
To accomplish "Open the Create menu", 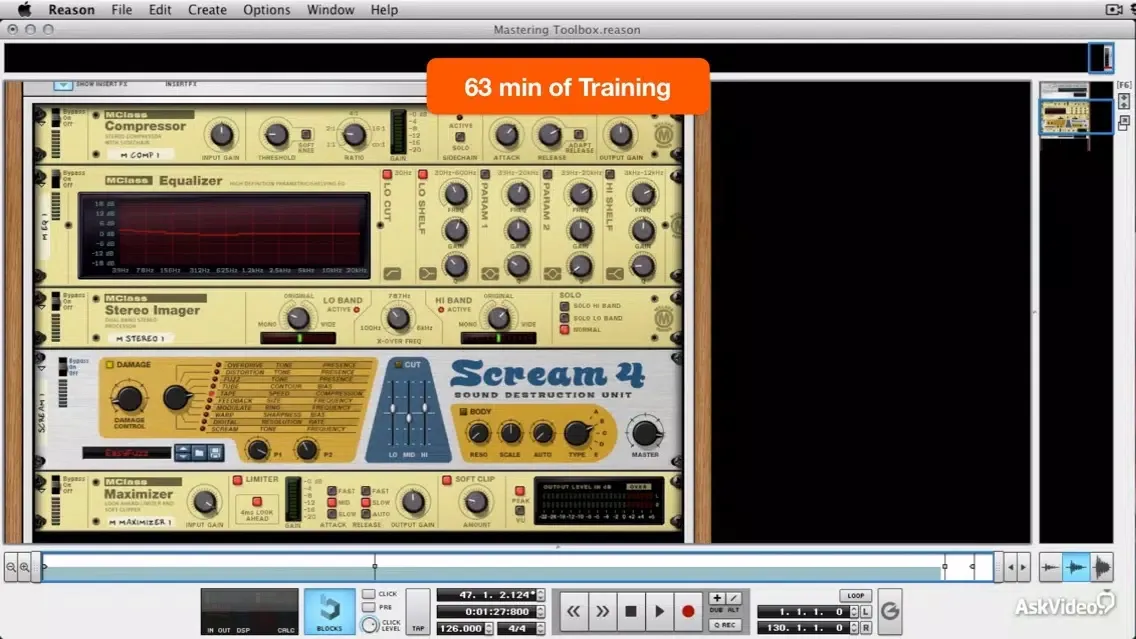I will 207,9.
